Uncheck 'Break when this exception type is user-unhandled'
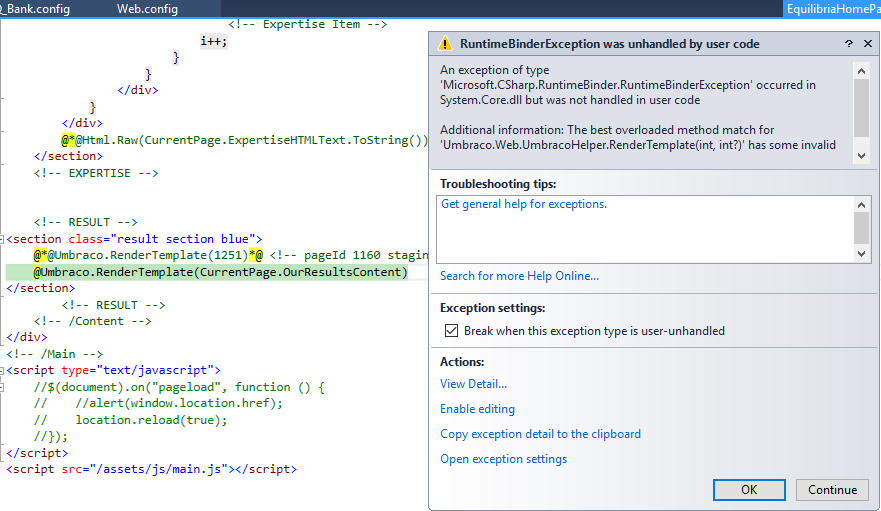This screenshot has width=881, height=511. (450, 331)
